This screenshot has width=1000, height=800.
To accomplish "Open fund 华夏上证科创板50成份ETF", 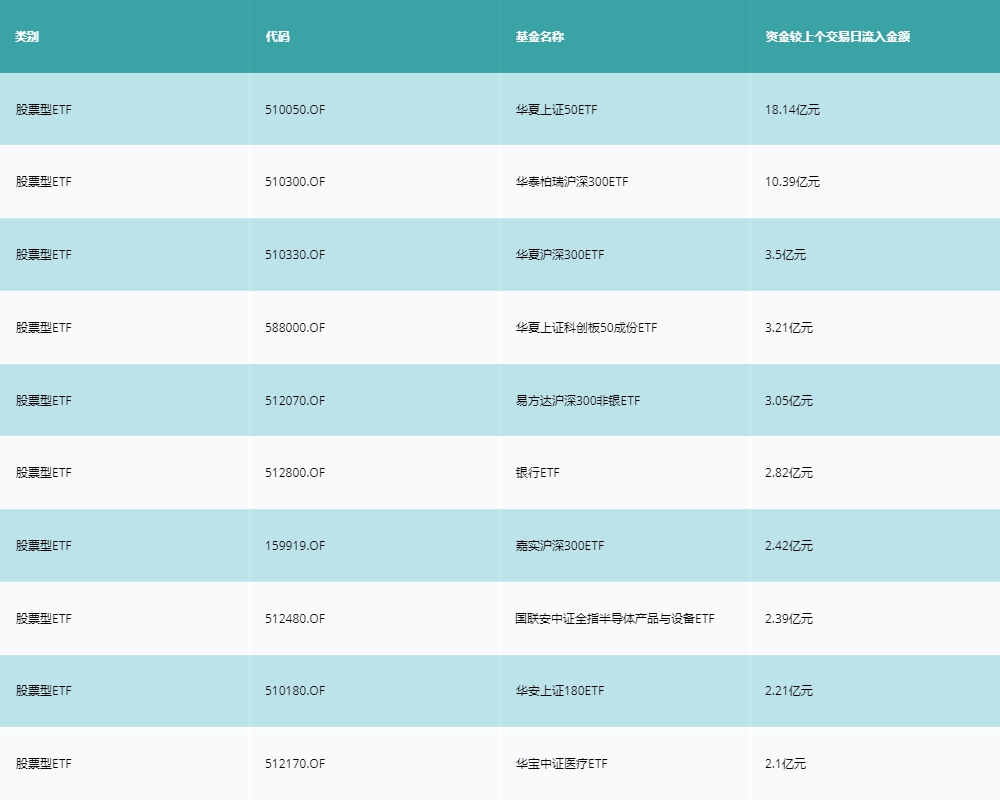I will pos(585,327).
